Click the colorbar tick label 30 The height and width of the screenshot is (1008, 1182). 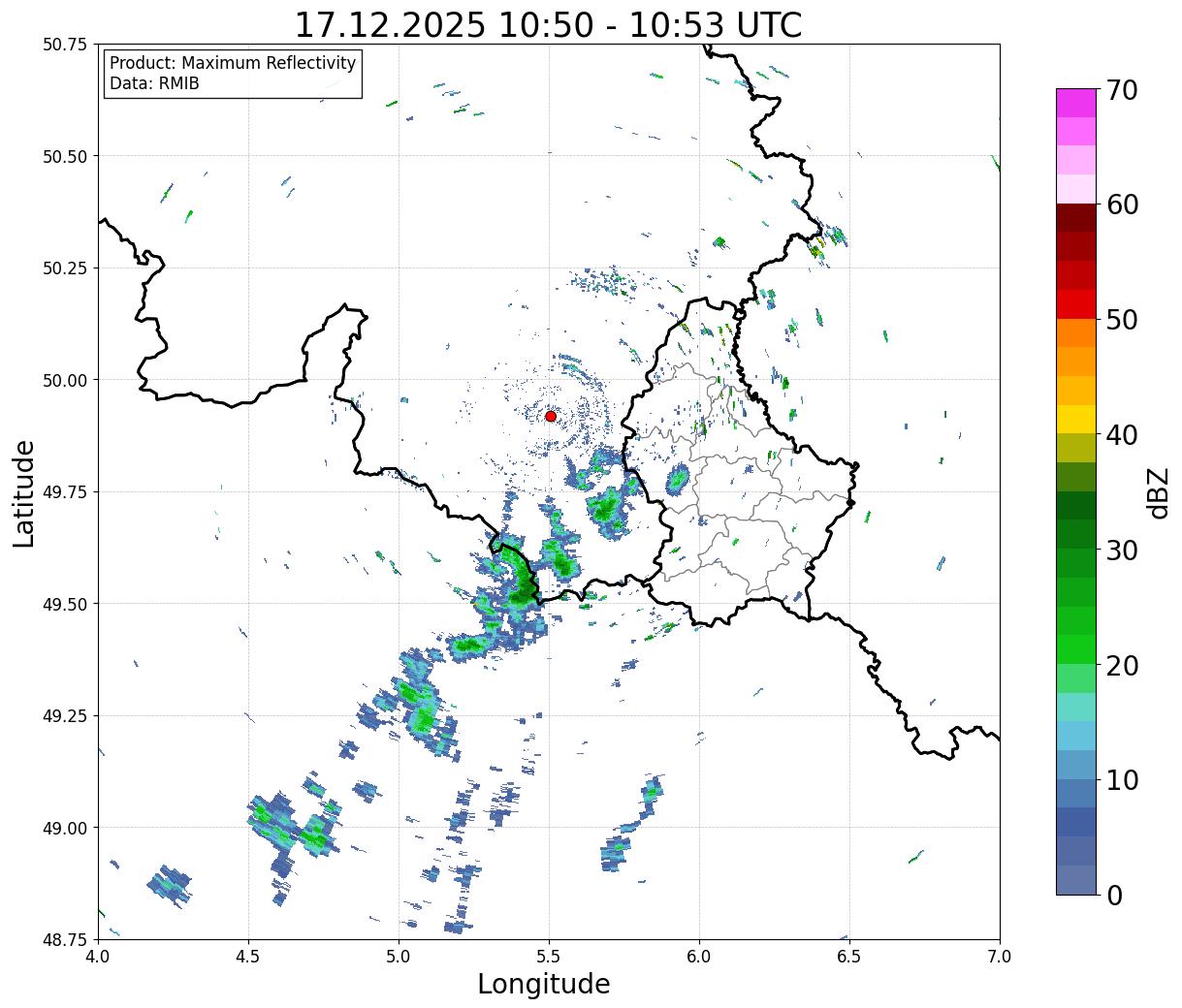(x=1123, y=550)
